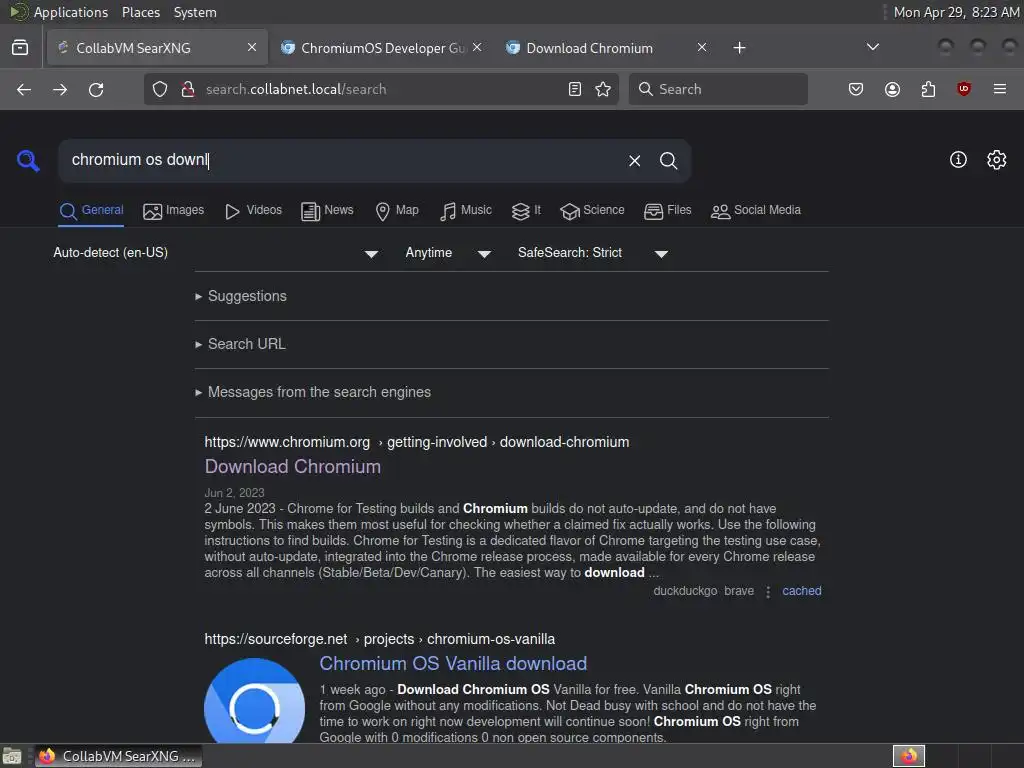Viewport: 1024px width, 768px height.
Task: Click the Chromium OS Vanilla thumbnail
Action: 255,700
